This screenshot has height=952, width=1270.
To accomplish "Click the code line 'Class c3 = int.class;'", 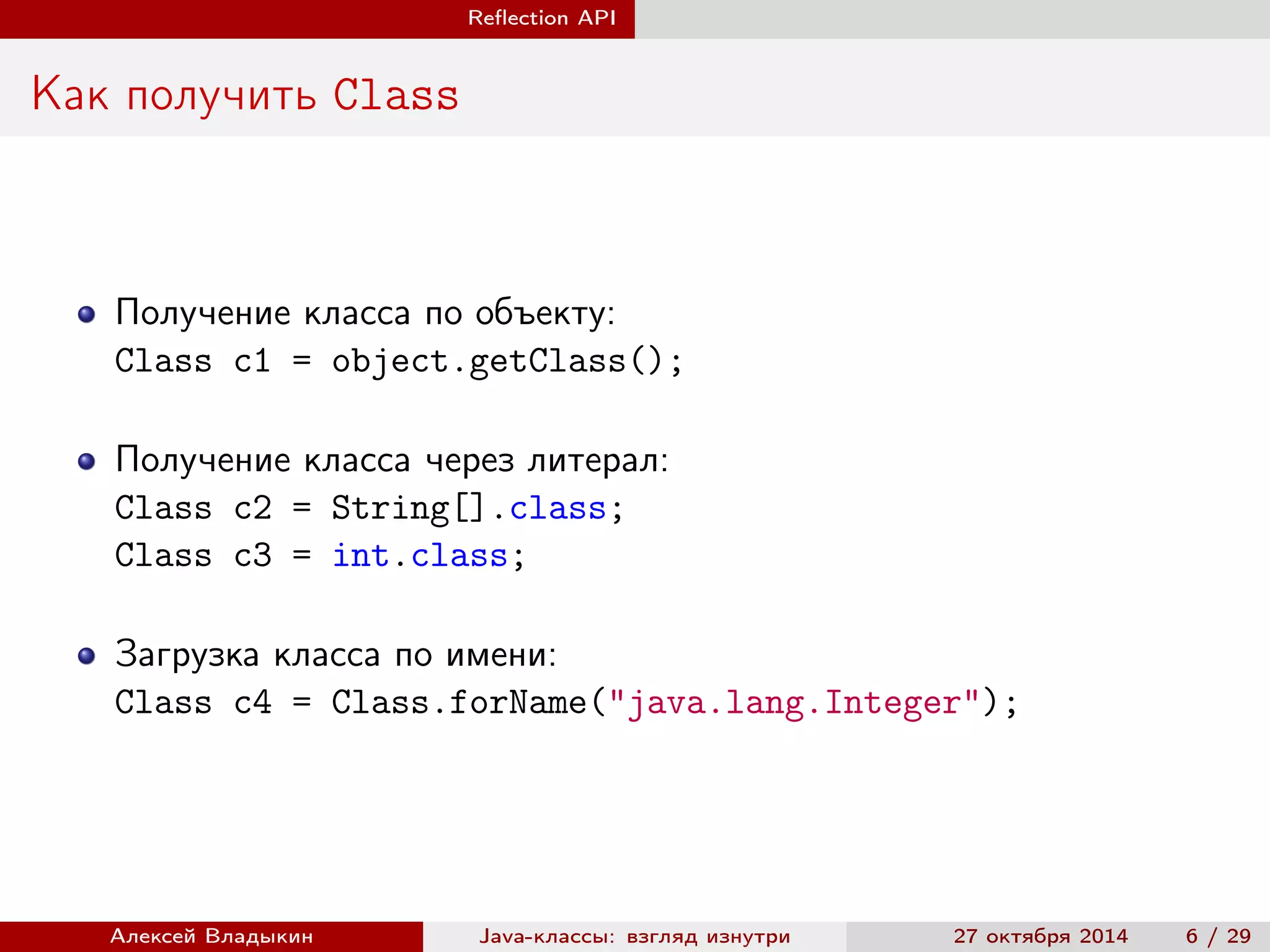I will [x=320, y=555].
